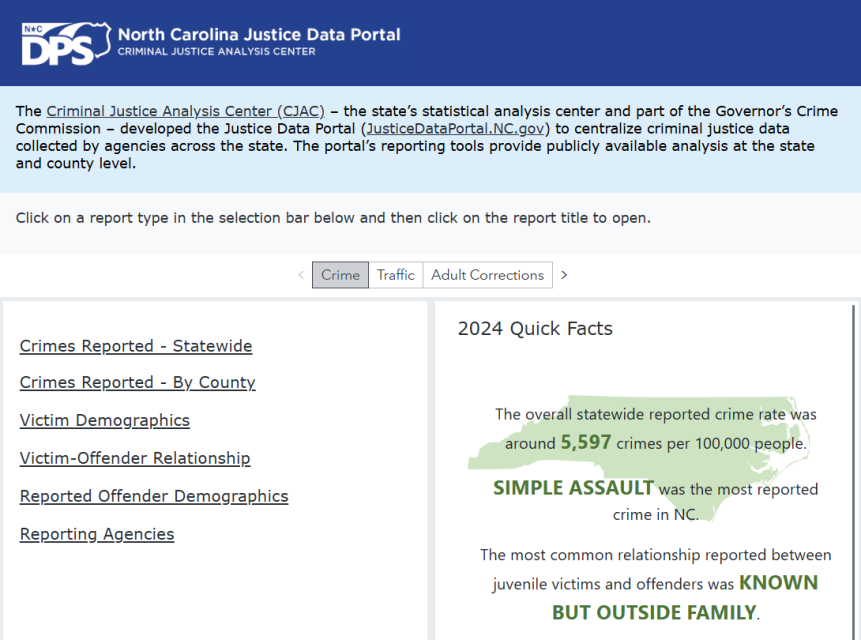Click the NC DPS shield logo

(62, 43)
